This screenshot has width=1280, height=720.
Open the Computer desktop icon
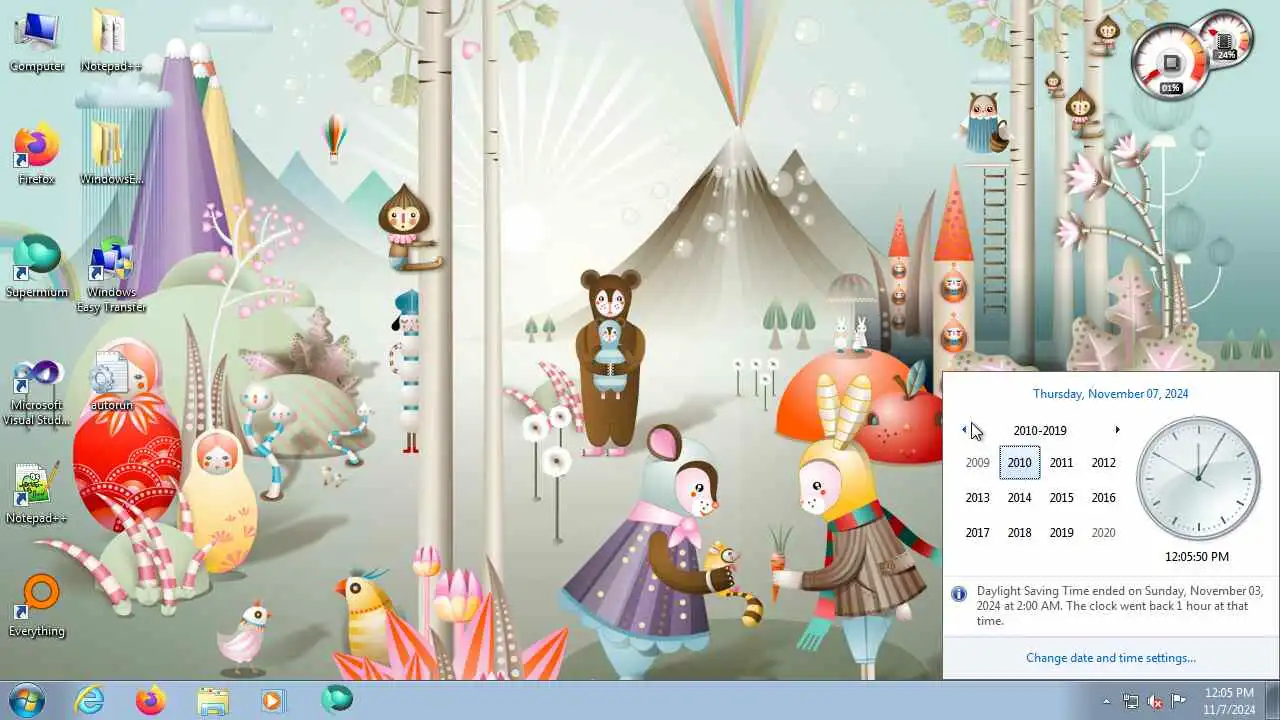pyautogui.click(x=37, y=42)
